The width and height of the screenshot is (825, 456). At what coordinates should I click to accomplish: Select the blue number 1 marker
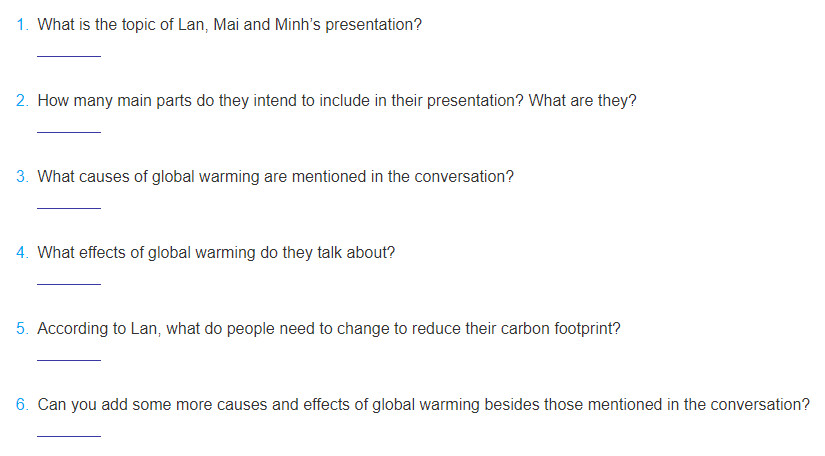22,25
